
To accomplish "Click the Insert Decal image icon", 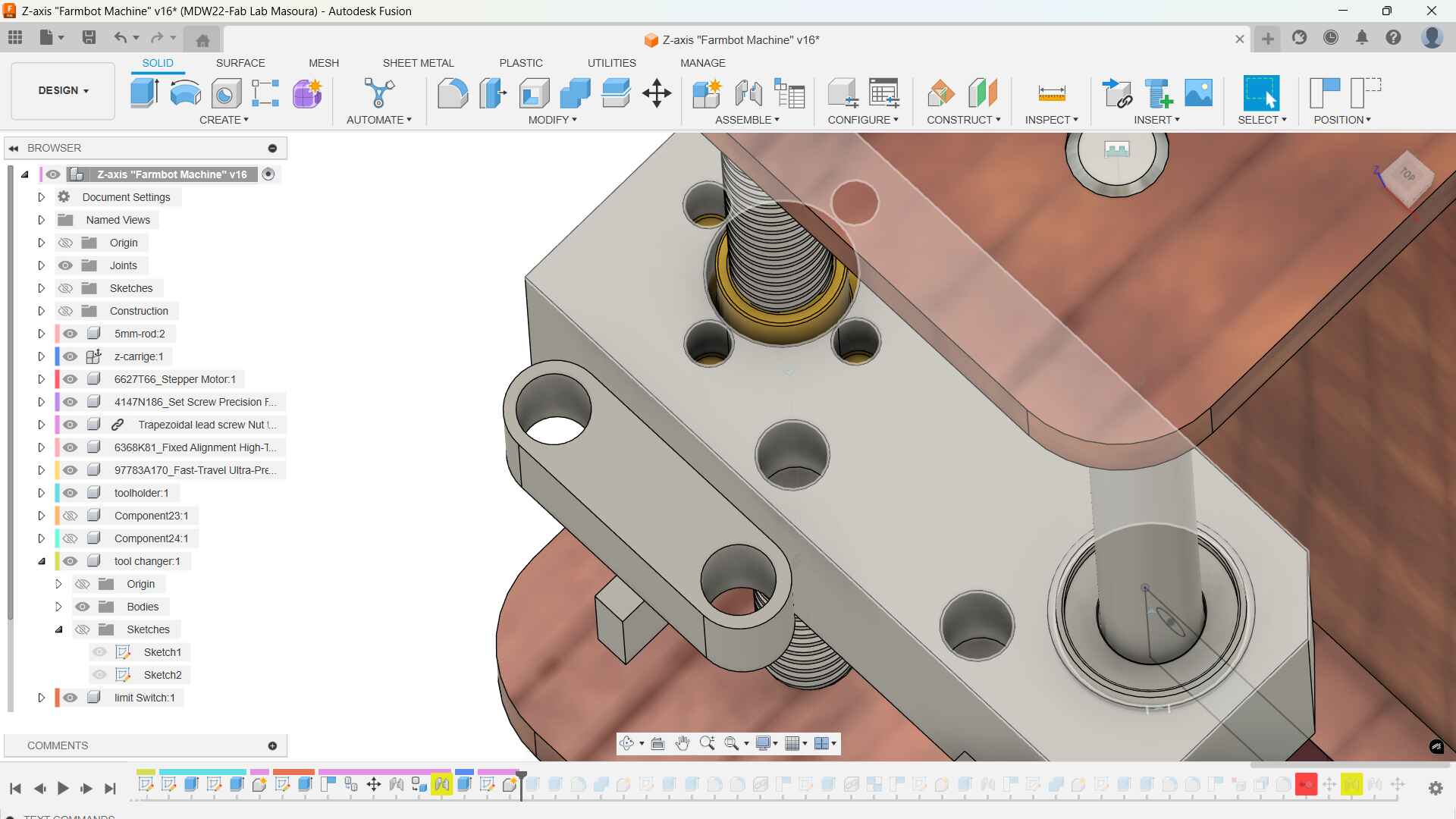I will (x=1198, y=93).
